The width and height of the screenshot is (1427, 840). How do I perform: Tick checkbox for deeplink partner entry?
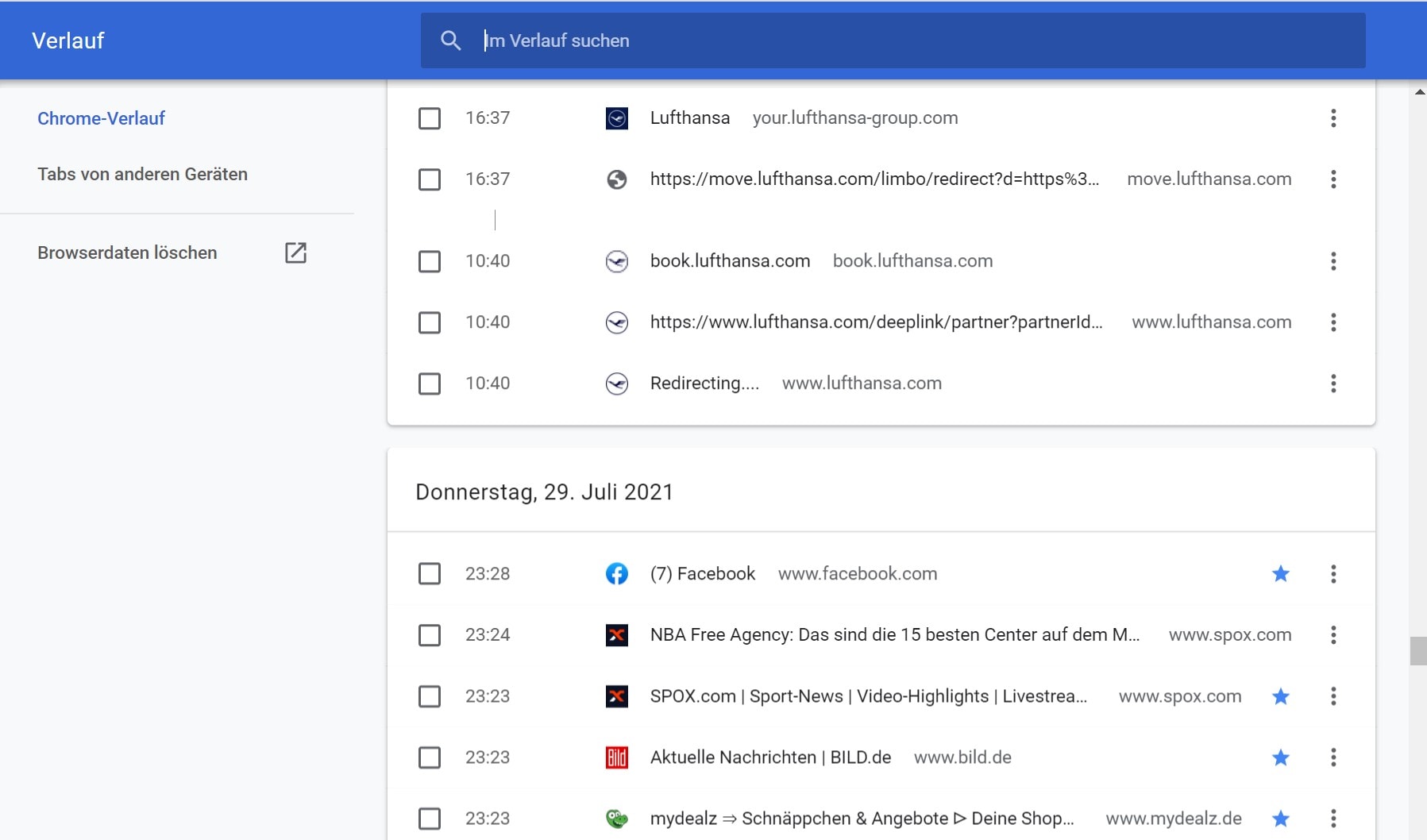coord(430,322)
